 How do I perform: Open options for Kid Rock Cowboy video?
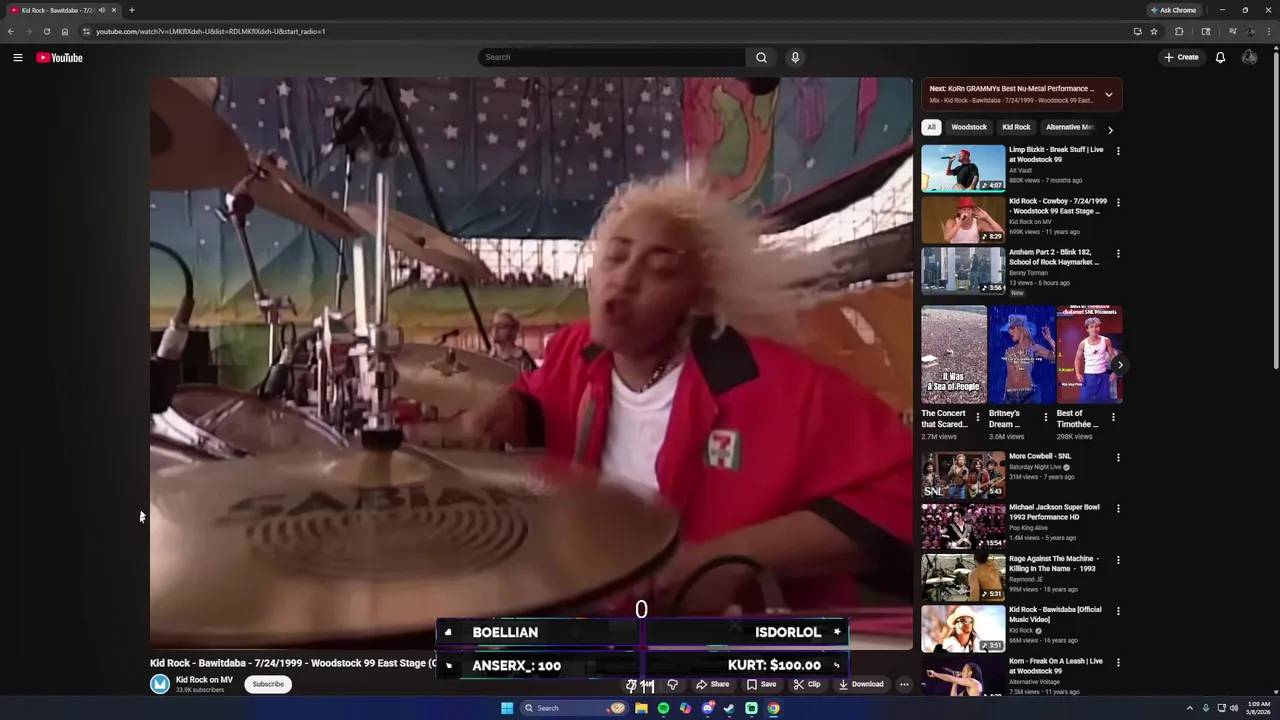coord(1118,202)
